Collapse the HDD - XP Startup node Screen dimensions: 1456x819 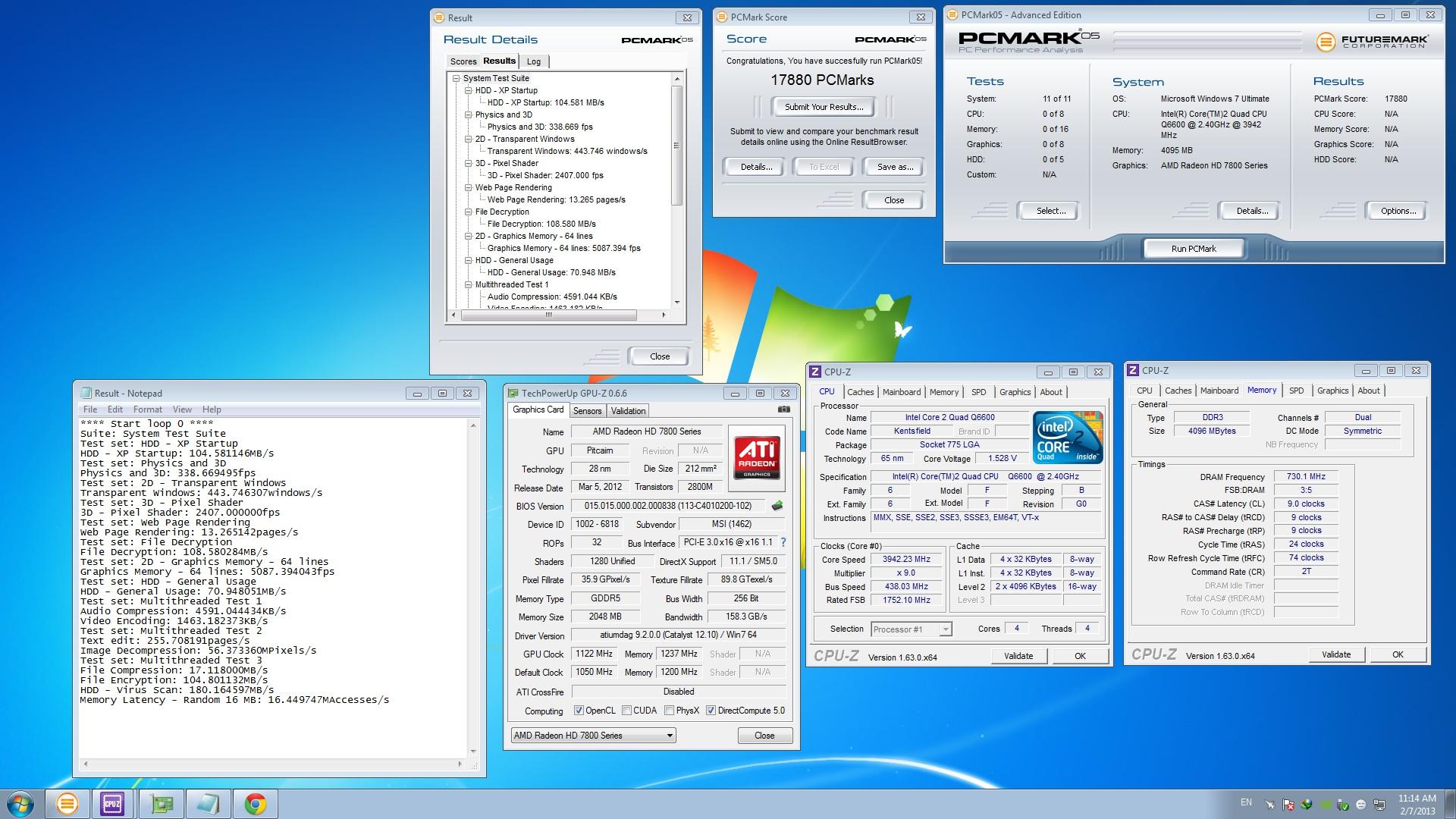pos(468,90)
